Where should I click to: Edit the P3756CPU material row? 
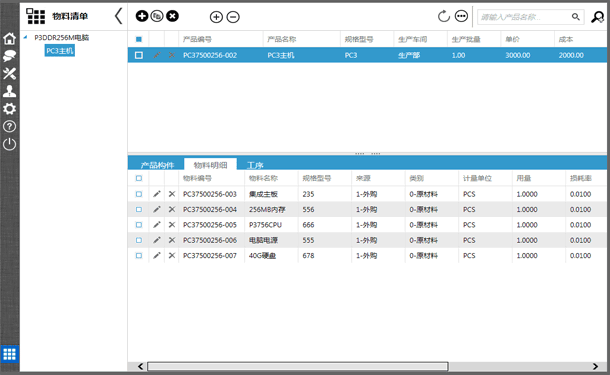157,224
